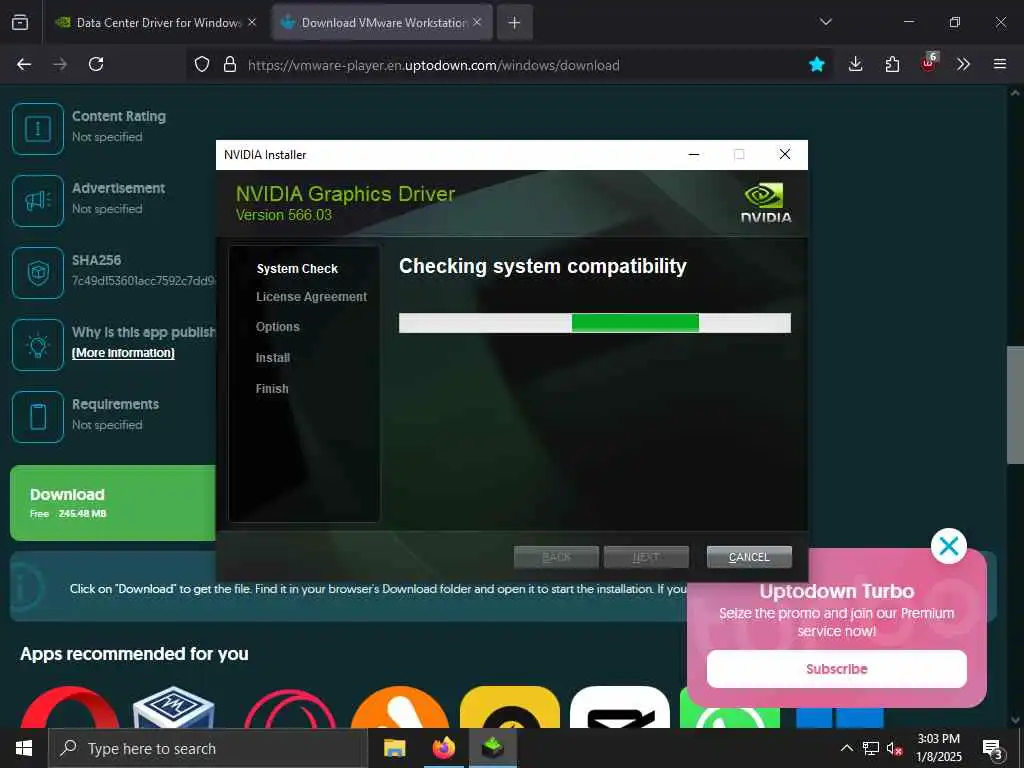Switch to Data Center Driver tab
This screenshot has height=768, width=1024.
point(156,22)
